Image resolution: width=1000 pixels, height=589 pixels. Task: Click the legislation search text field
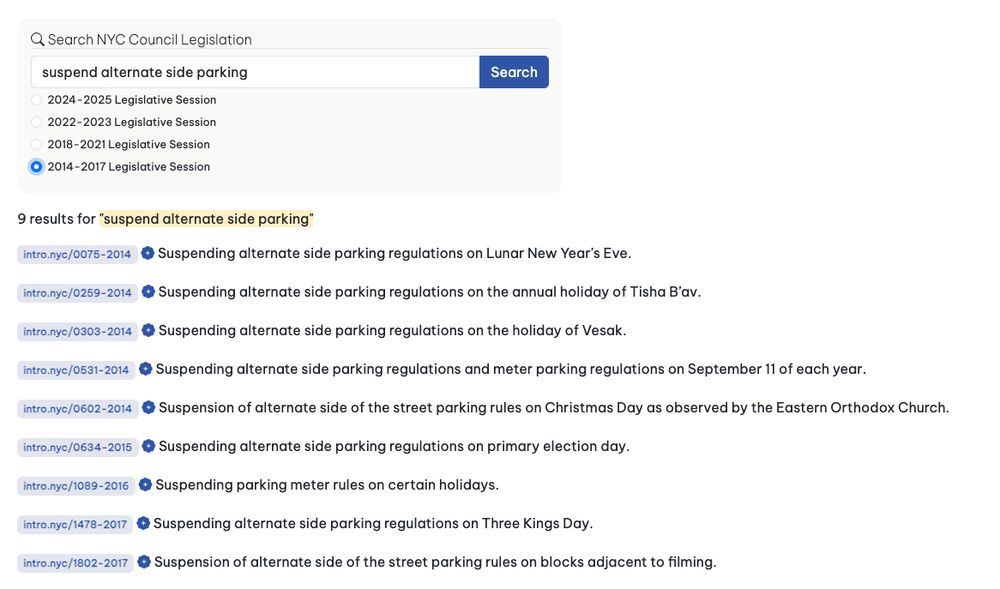[255, 72]
